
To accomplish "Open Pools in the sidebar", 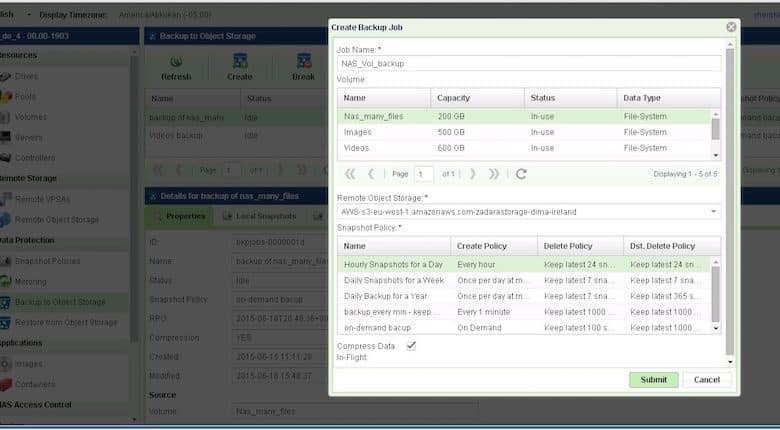I will [x=25, y=97].
